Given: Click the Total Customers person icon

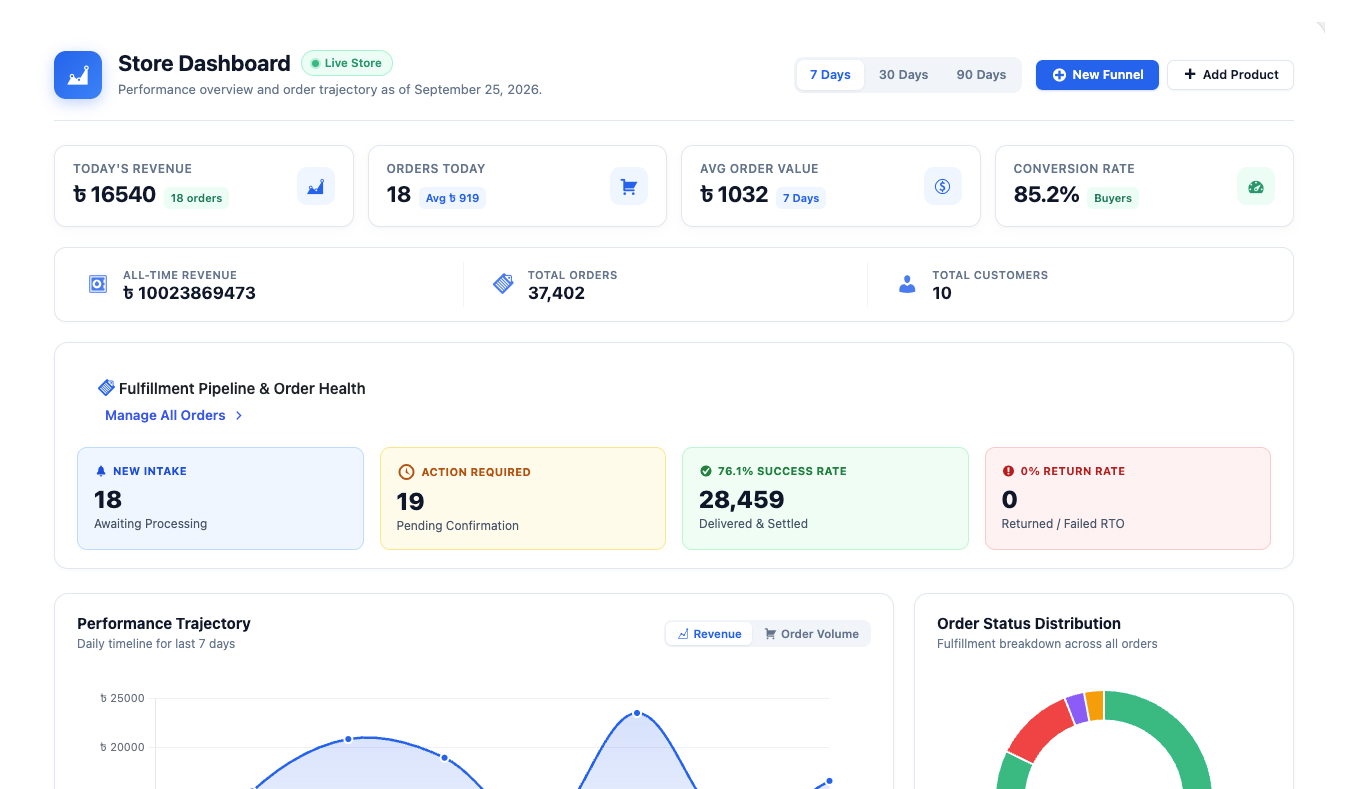Looking at the screenshot, I should (907, 284).
